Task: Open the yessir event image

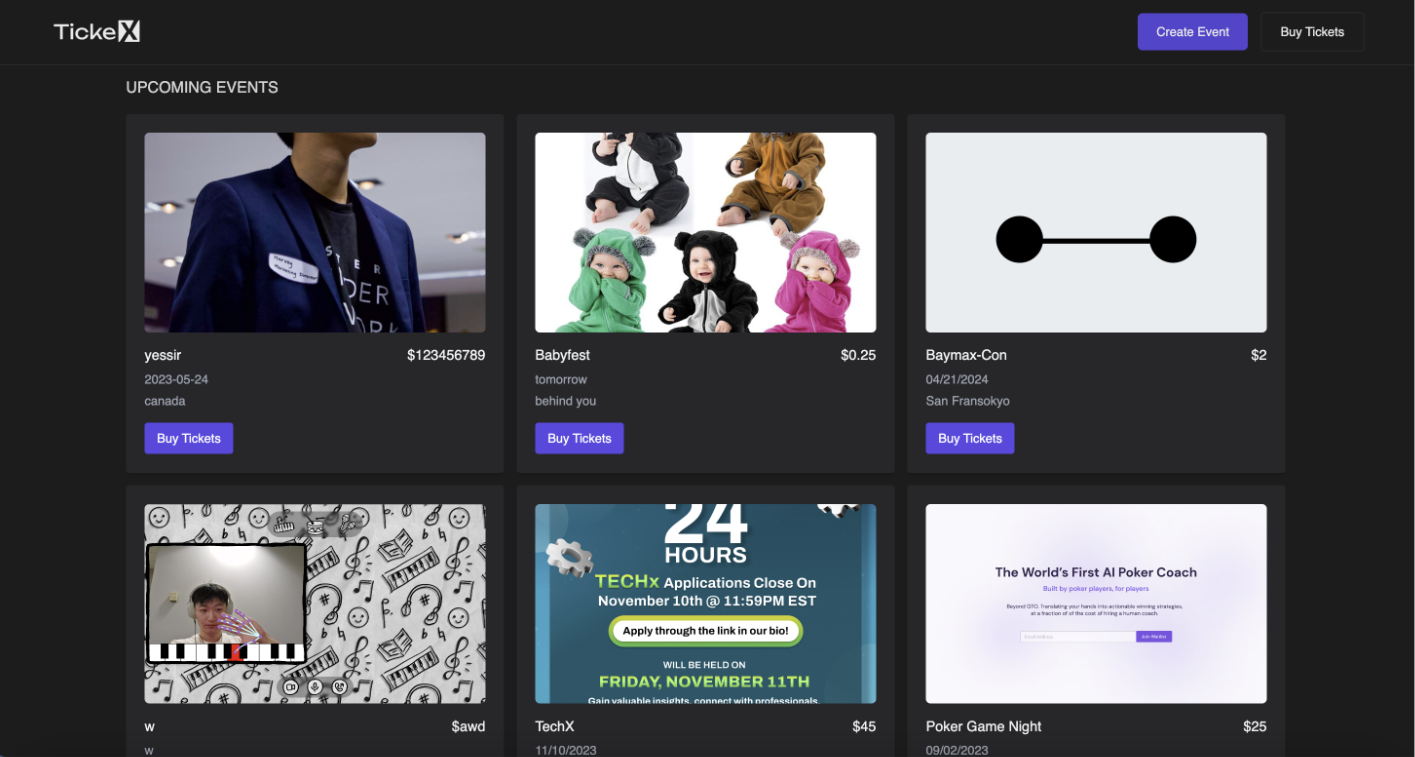Action: (315, 233)
